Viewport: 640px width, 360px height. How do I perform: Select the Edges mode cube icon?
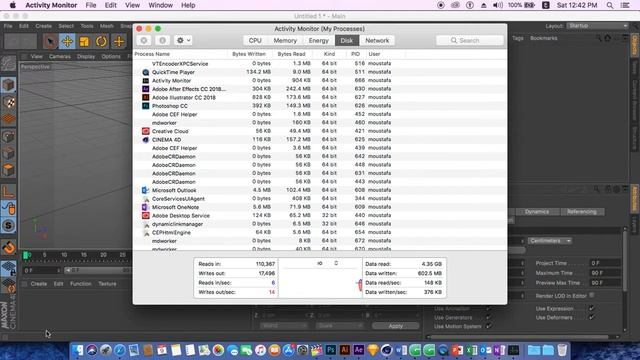8,153
